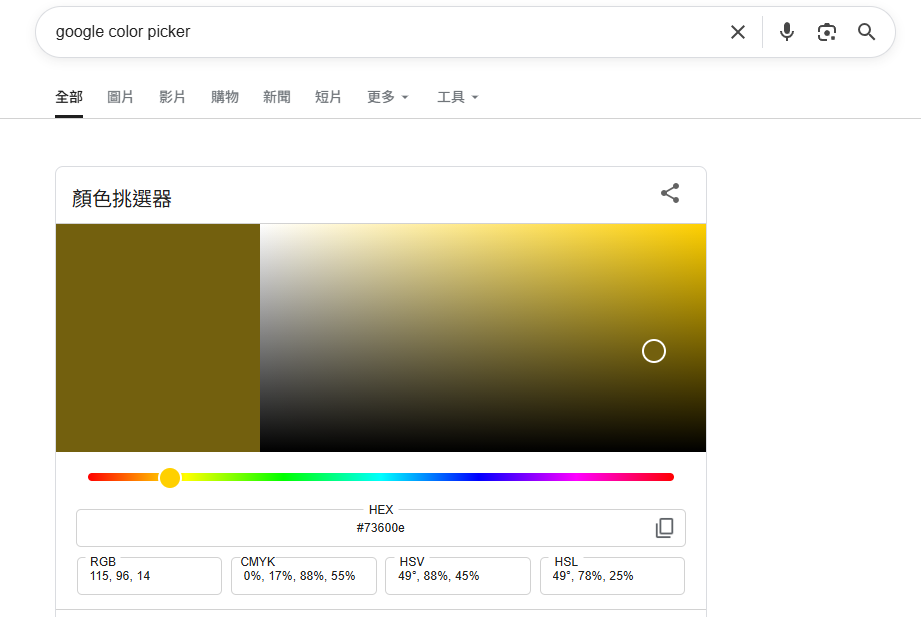Copy the HEX value with copy icon
Screen dimensions: 921x617
664,528
